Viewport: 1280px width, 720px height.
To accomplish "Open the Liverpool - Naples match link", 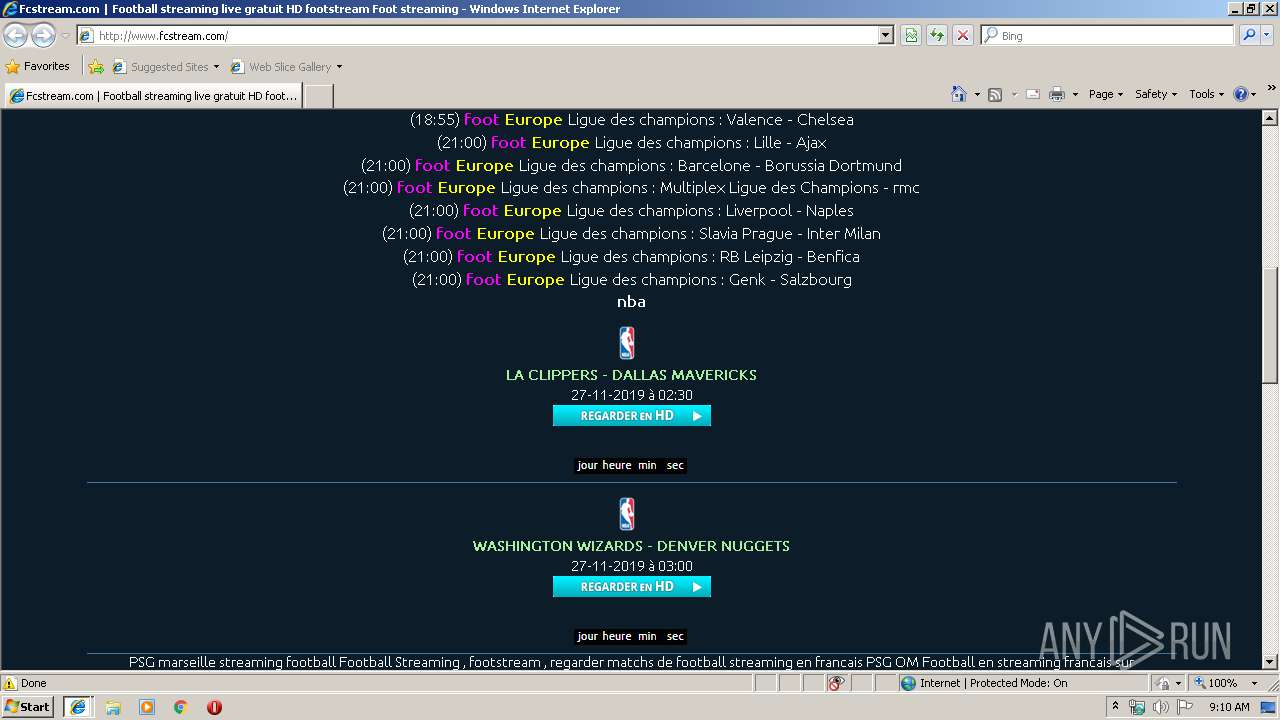I will tap(631, 210).
